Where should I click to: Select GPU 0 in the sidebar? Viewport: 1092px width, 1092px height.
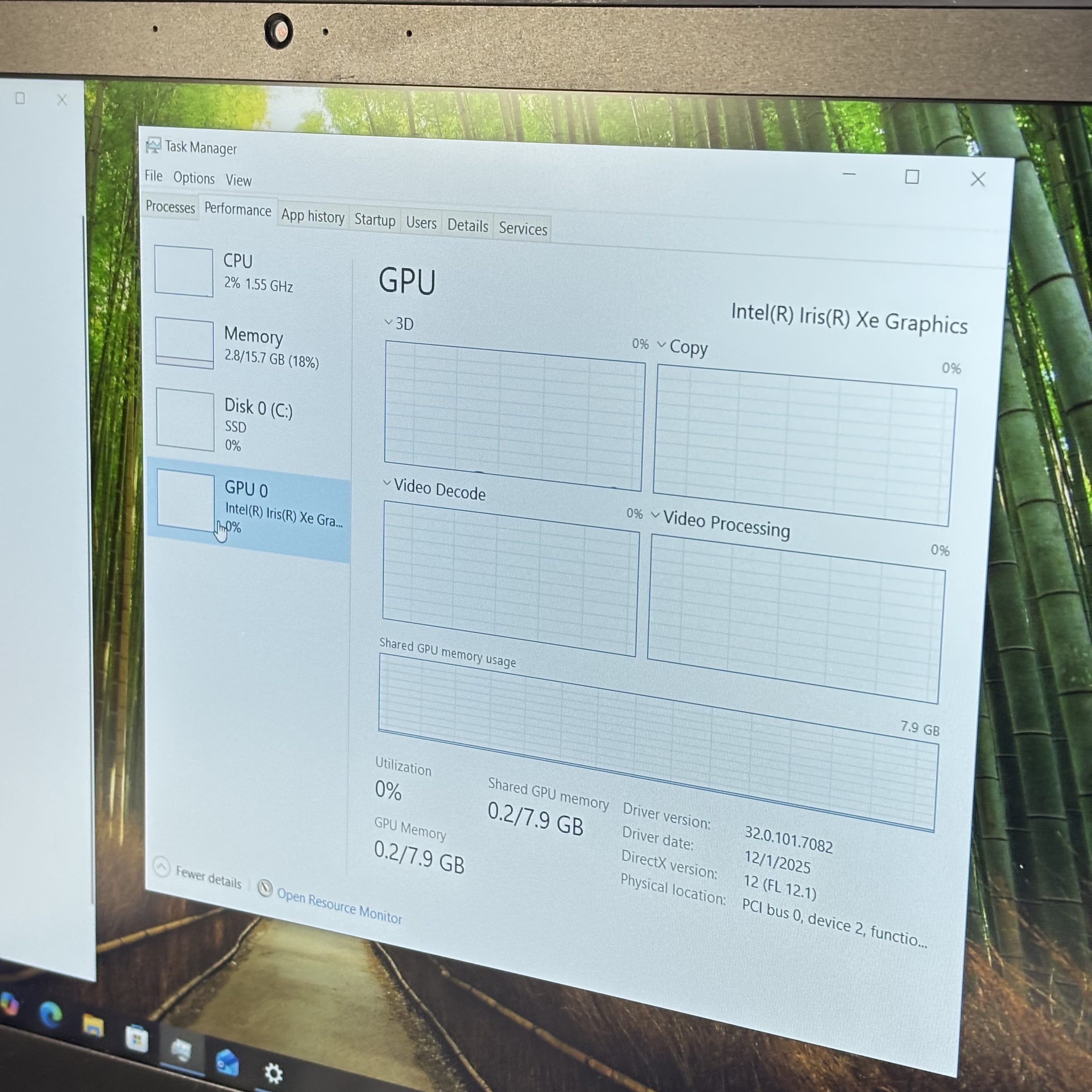click(249, 510)
